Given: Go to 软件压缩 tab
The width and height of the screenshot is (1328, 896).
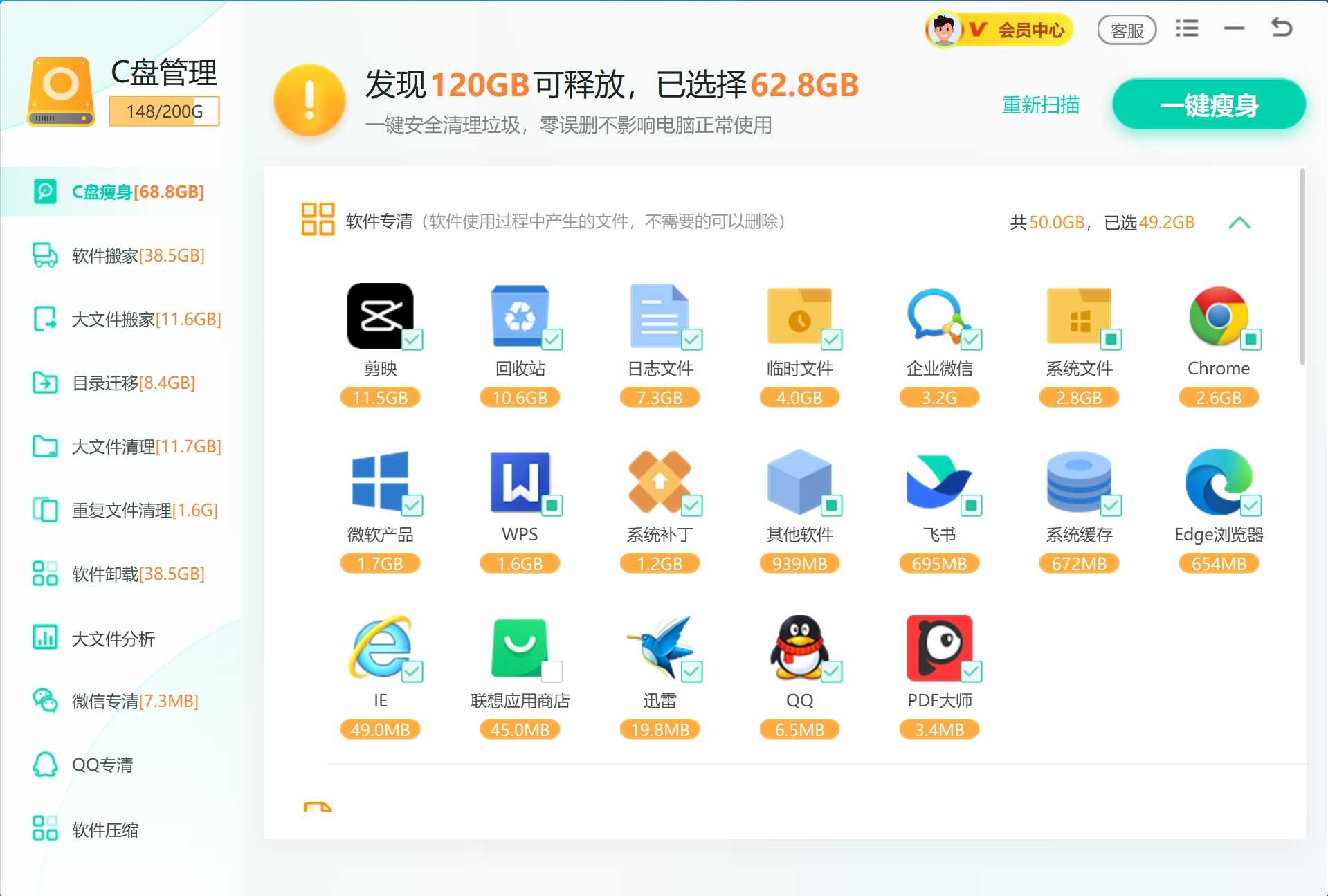Looking at the screenshot, I should (x=122, y=830).
